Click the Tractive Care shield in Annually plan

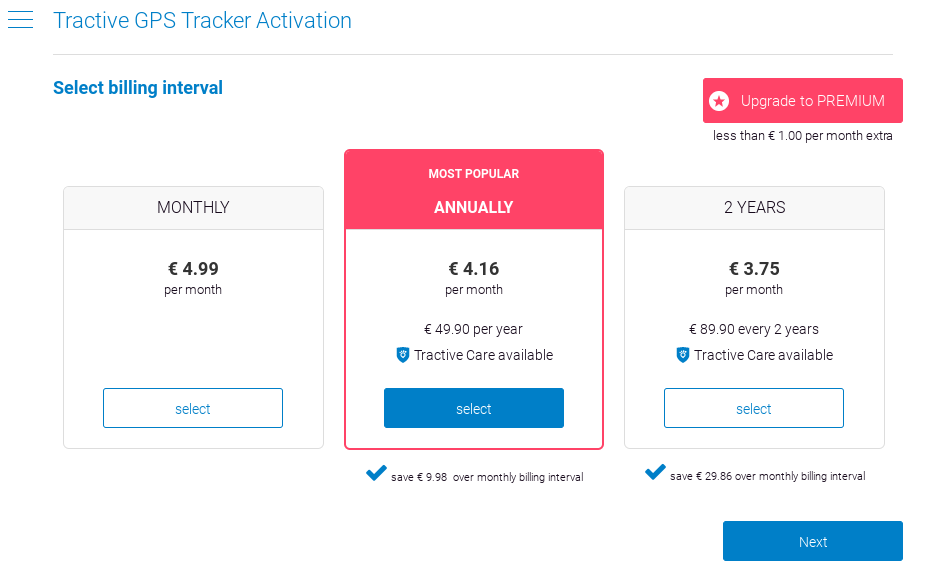coord(403,355)
